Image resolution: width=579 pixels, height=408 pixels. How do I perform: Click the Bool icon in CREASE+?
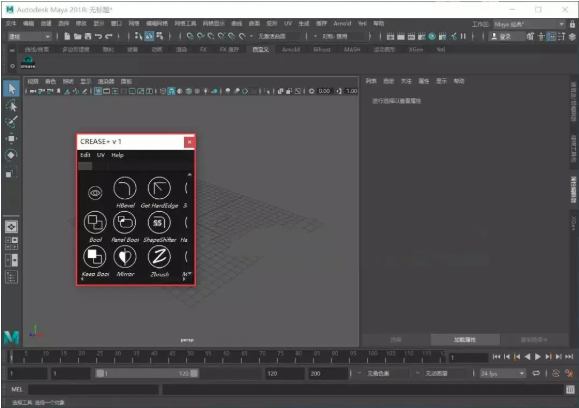[95, 223]
